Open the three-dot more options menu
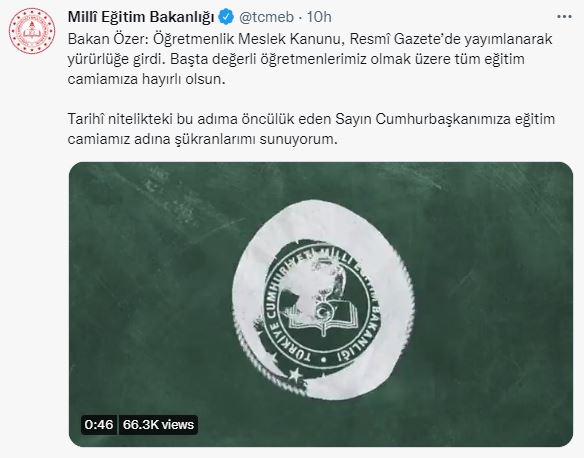Viewport: 584px width, 458px height. 564,17
